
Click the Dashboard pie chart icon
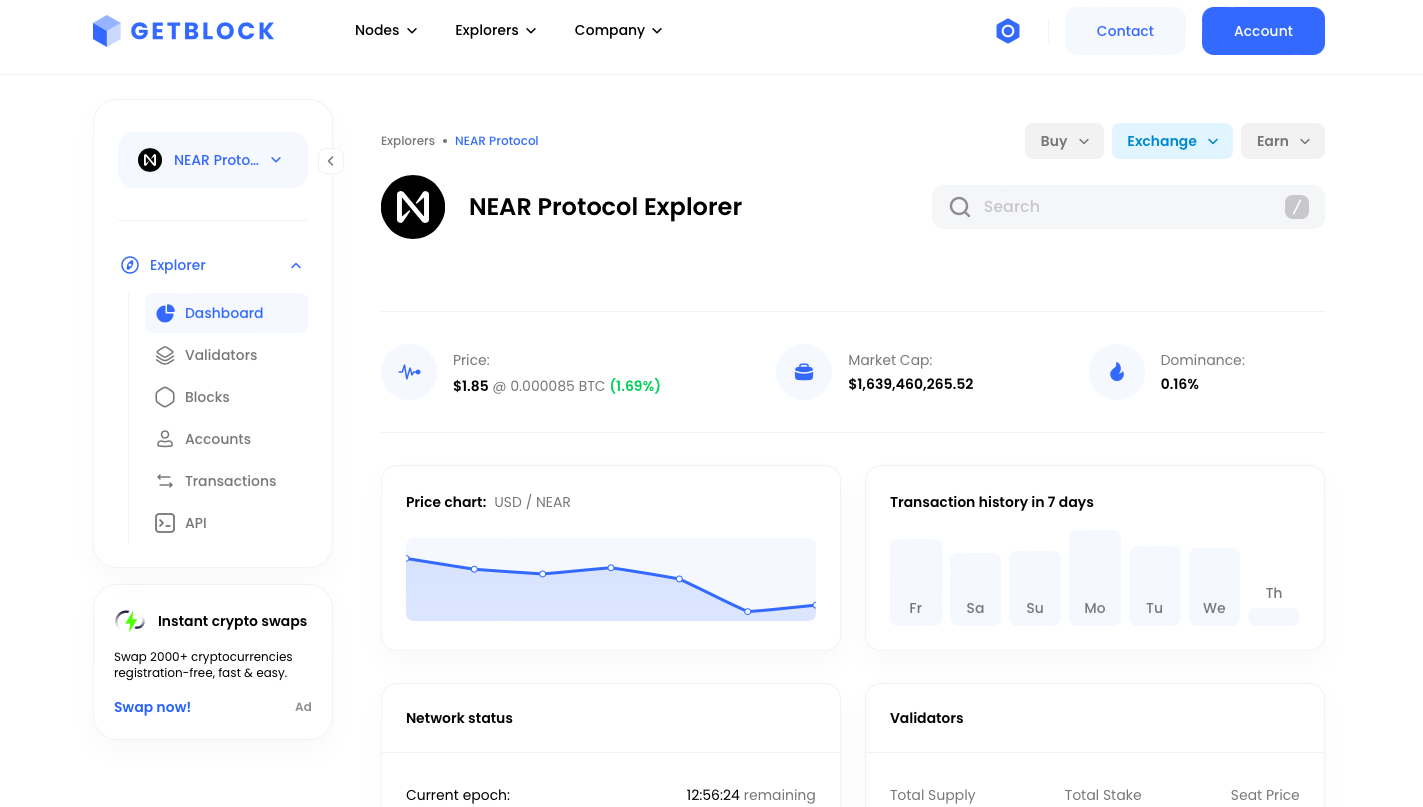click(166, 313)
